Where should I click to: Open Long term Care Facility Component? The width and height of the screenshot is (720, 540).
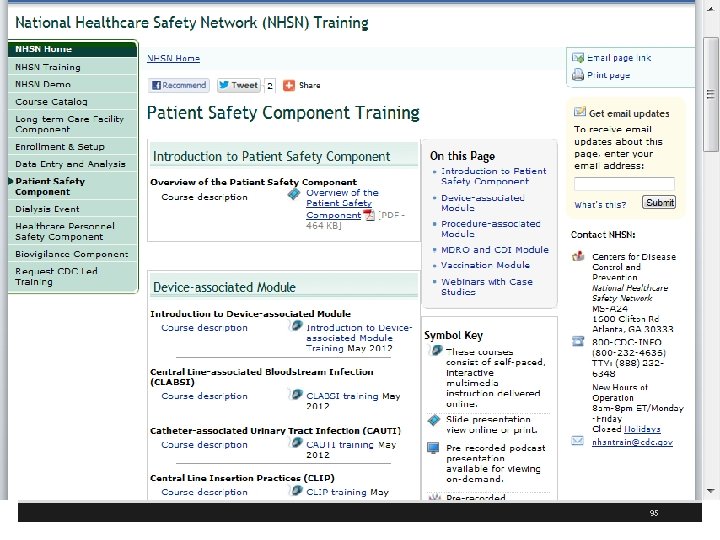pos(73,124)
